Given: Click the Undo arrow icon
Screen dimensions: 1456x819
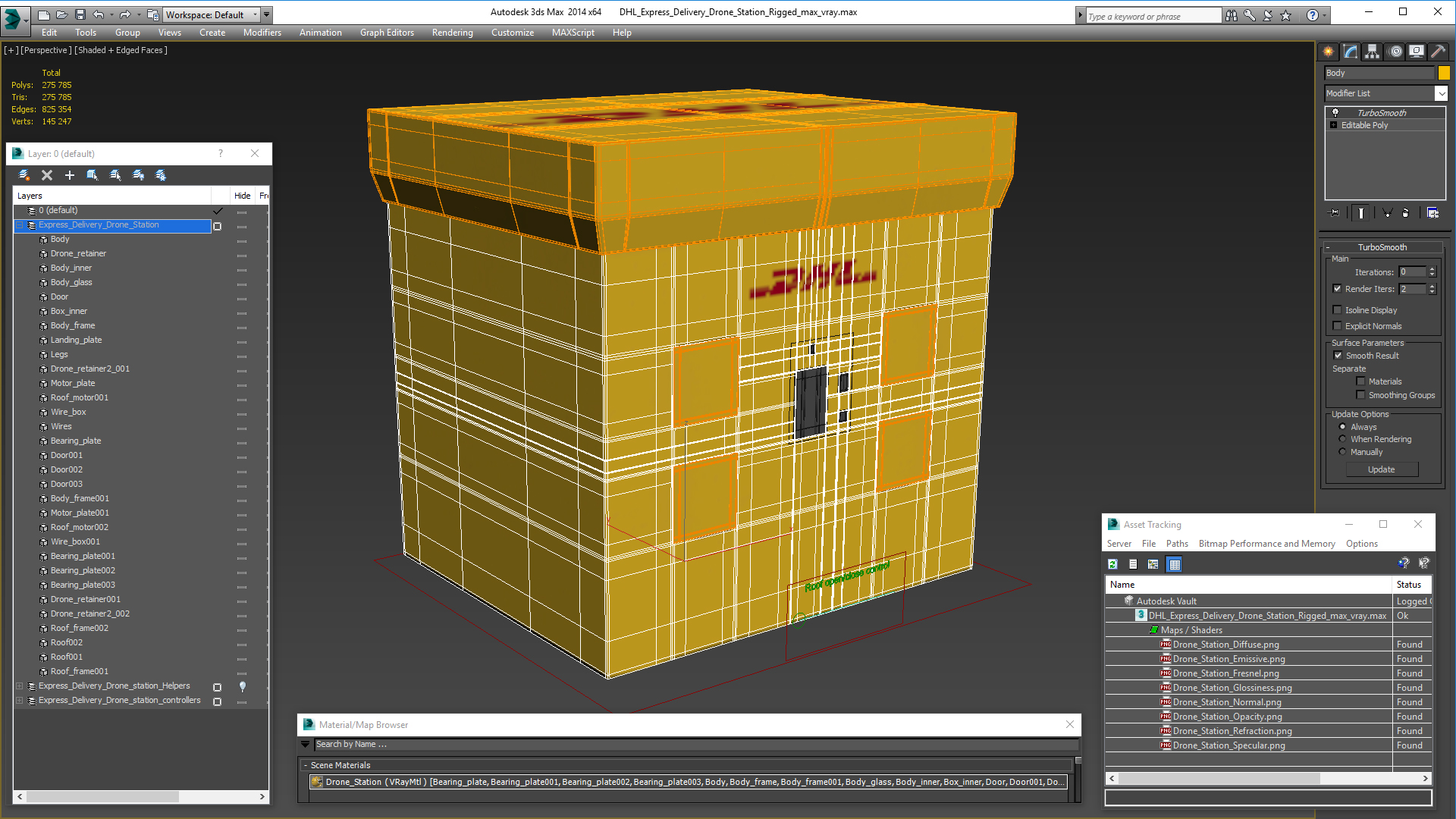Looking at the screenshot, I should [99, 14].
